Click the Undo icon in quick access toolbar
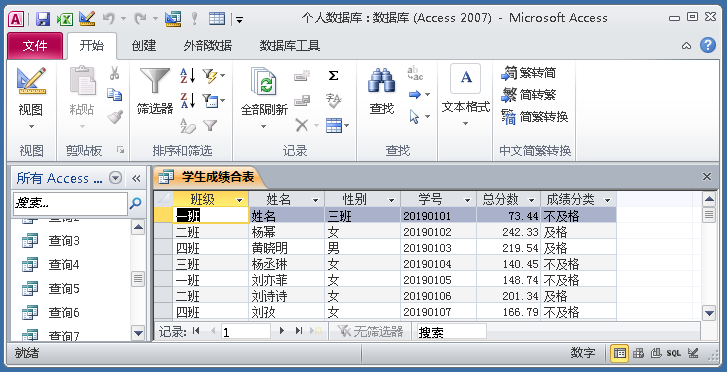The image size is (727, 372). [x=109, y=19]
